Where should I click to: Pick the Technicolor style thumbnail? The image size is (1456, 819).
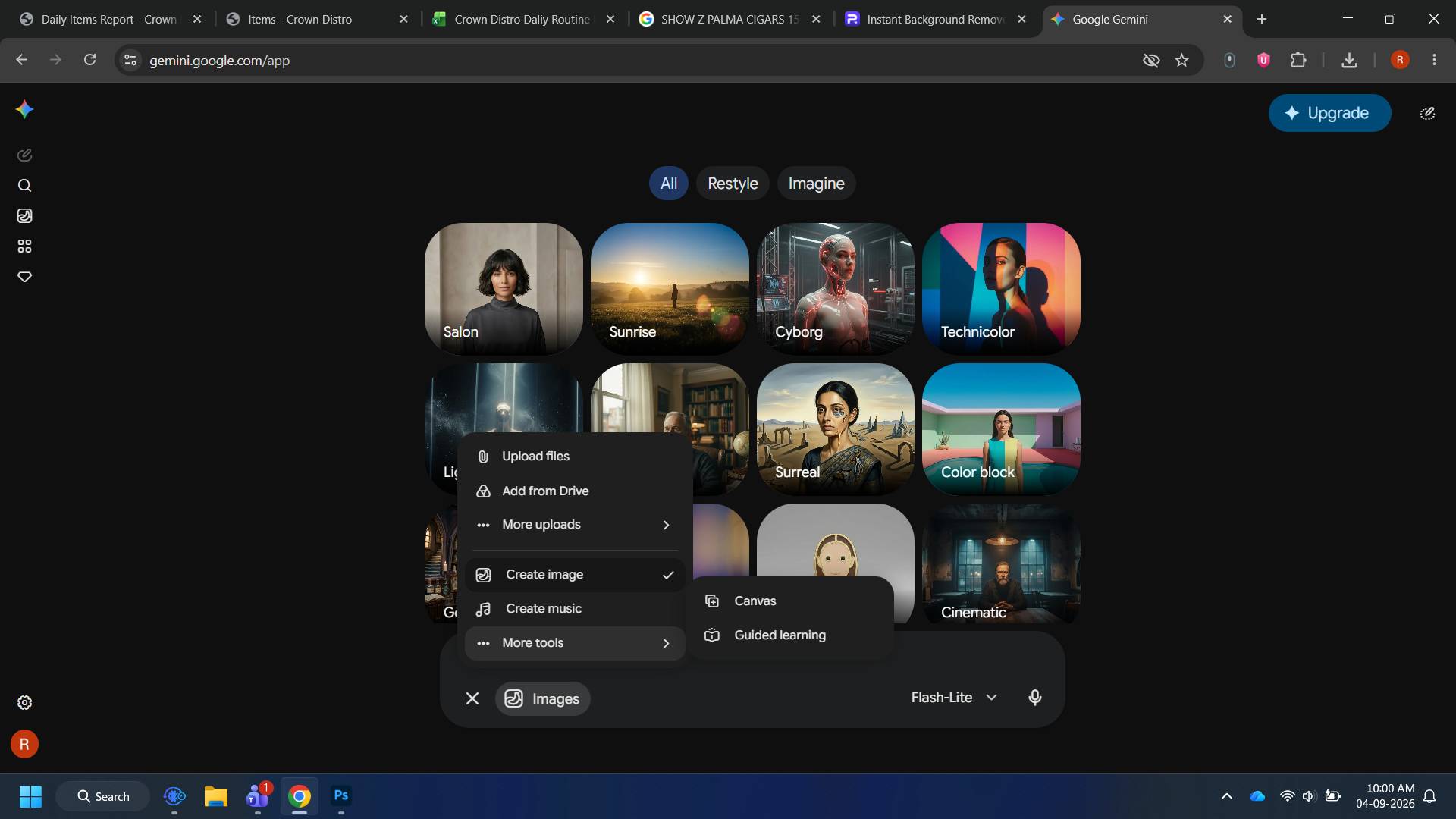1001,288
